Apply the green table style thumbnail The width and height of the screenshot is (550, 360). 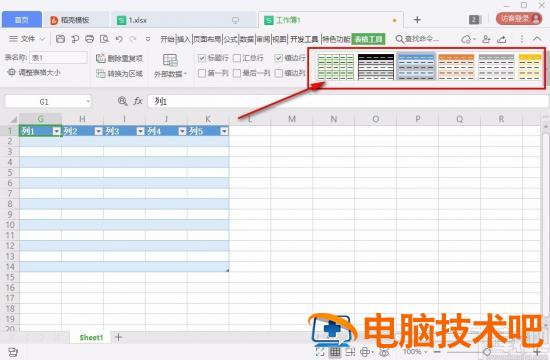tap(335, 67)
